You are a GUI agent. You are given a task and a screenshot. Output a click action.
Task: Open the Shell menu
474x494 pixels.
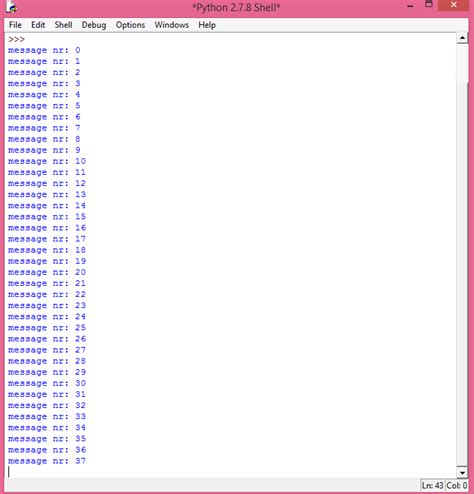(x=63, y=25)
